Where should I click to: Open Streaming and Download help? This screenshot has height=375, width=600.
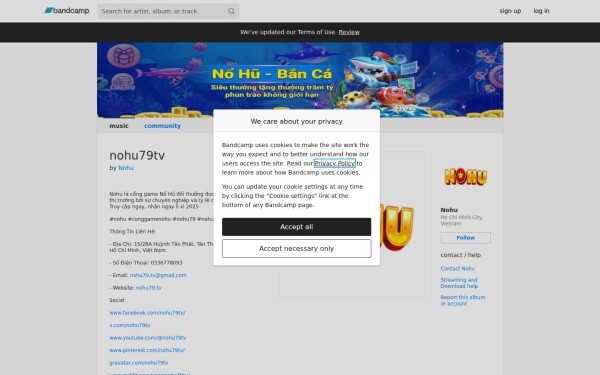459,283
